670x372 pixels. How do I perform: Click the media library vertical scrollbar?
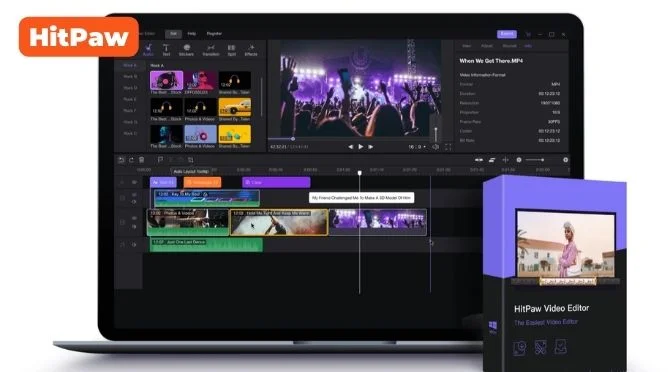262,97
